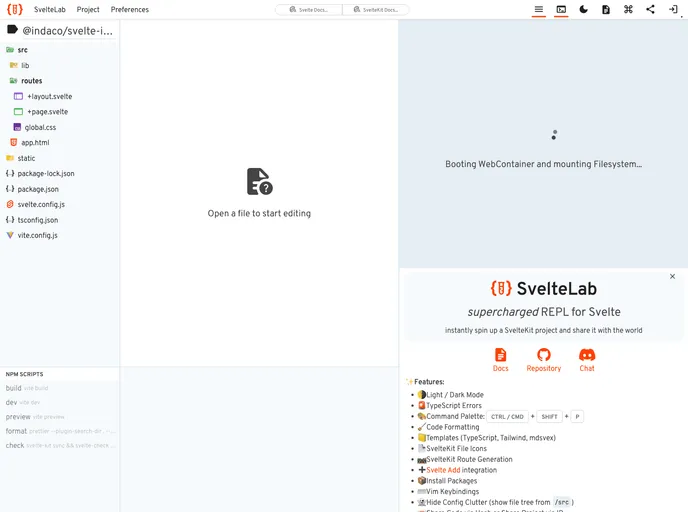The height and width of the screenshot is (512, 688).
Task: Click the Light / Dark Mode feature text
Action: (455, 395)
